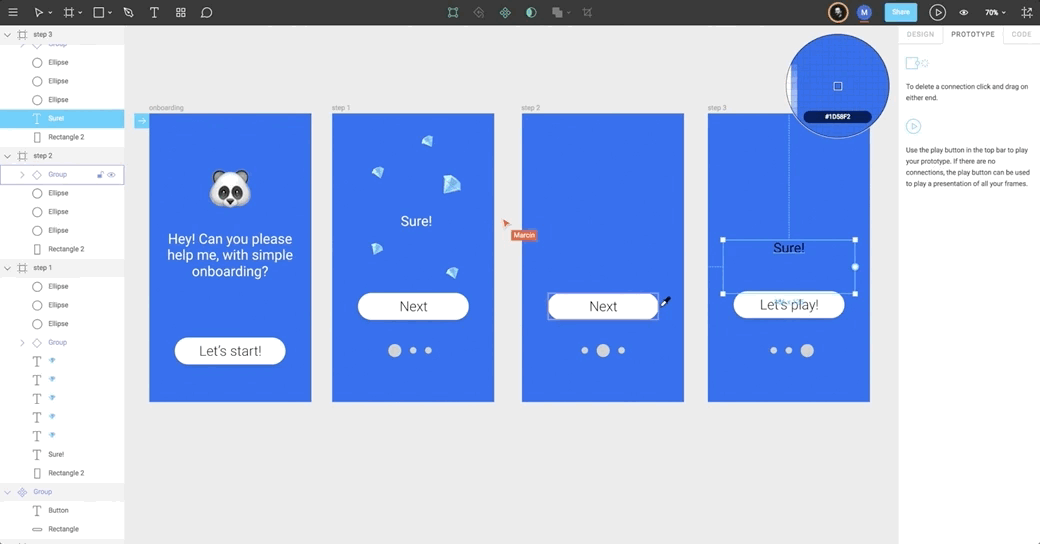Select the Pen tool

[129, 13]
